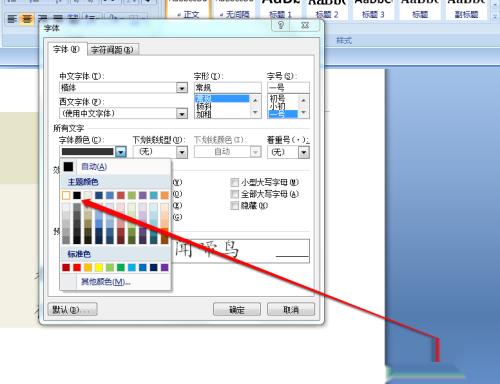Screen dimensions: 500x384
Task: Expand the 西文字体 font dropdown
Action: tap(182, 114)
